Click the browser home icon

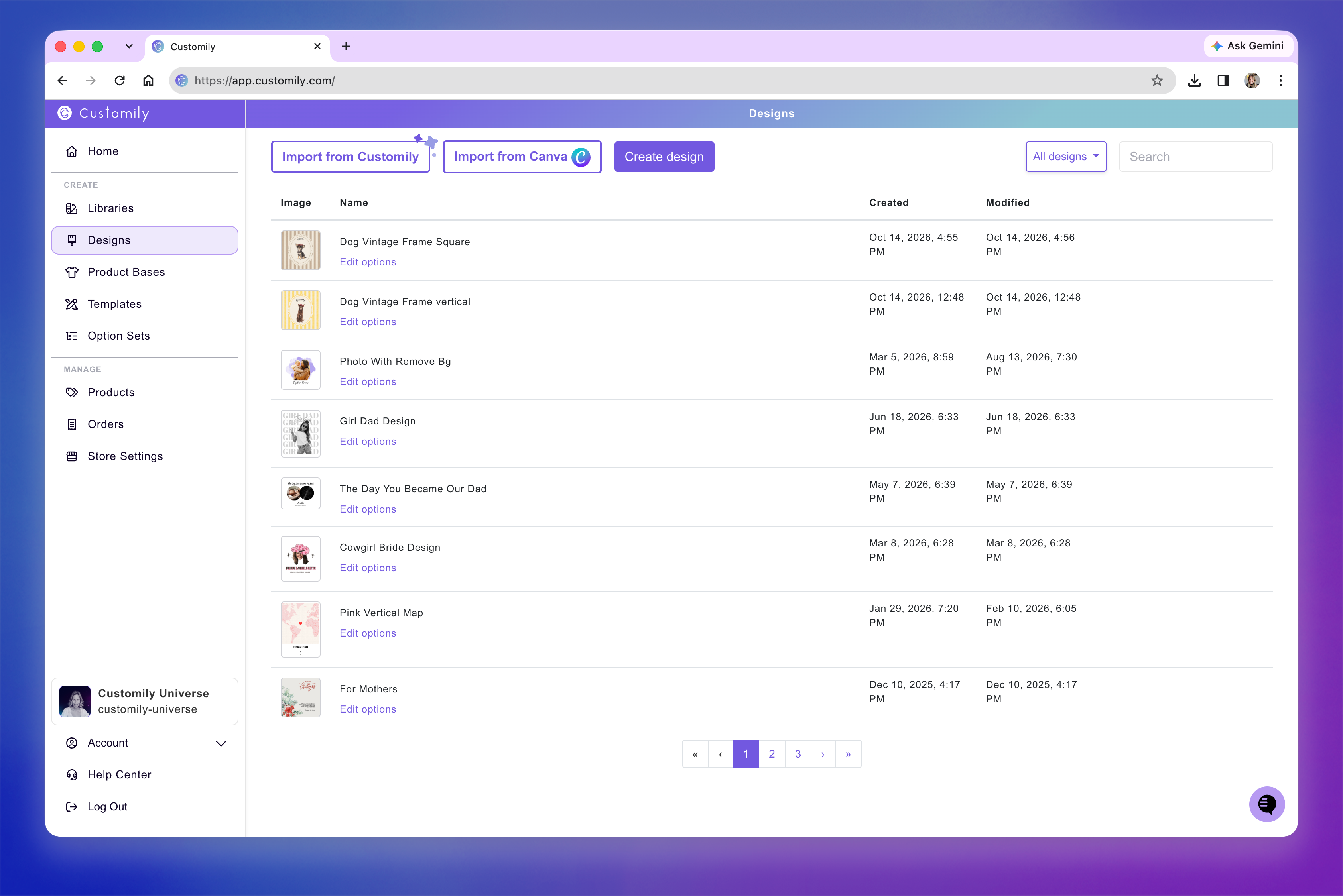point(148,81)
